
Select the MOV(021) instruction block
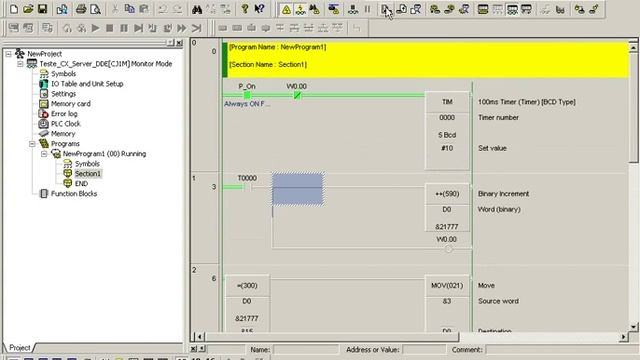(447, 304)
